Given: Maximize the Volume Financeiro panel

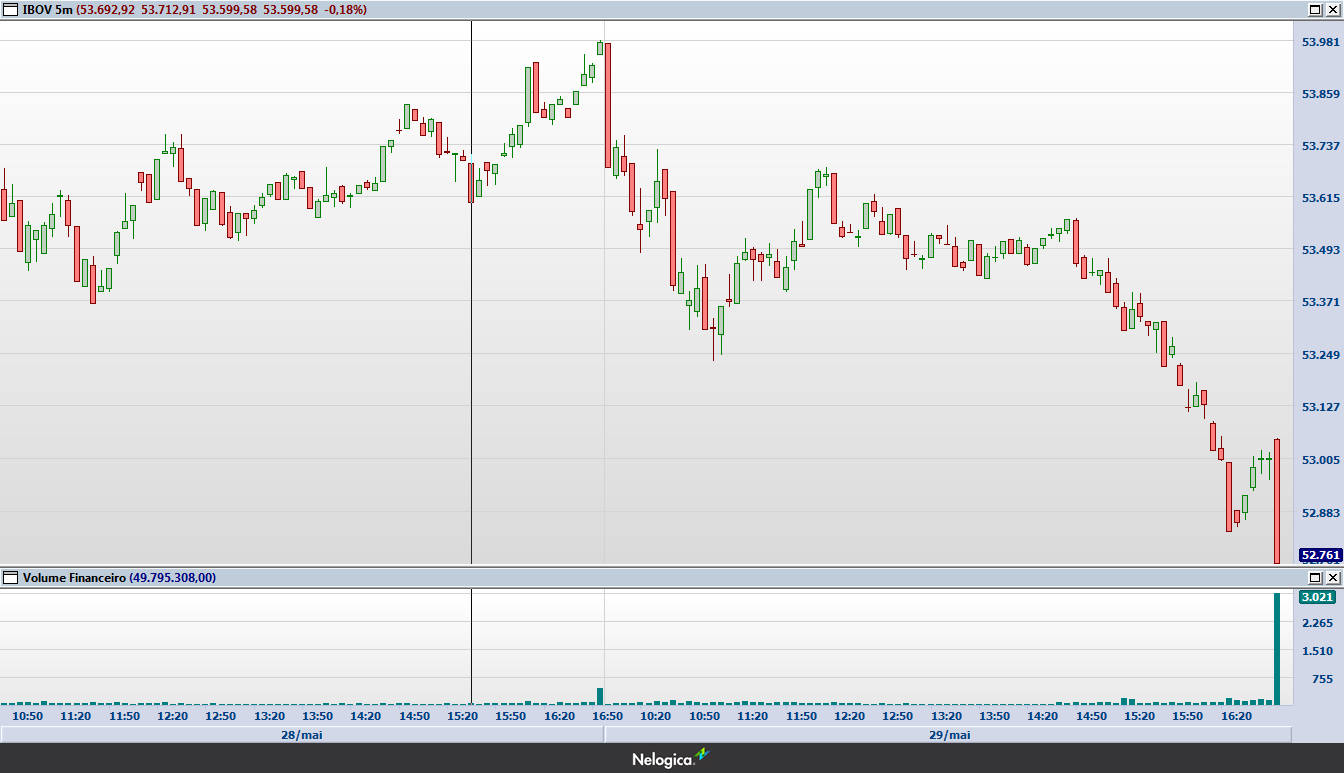Looking at the screenshot, I should click(1315, 578).
